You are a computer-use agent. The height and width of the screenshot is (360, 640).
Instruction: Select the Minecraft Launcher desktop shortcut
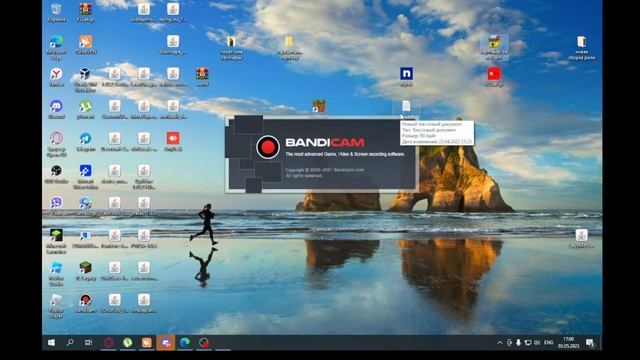pyautogui.click(x=56, y=240)
